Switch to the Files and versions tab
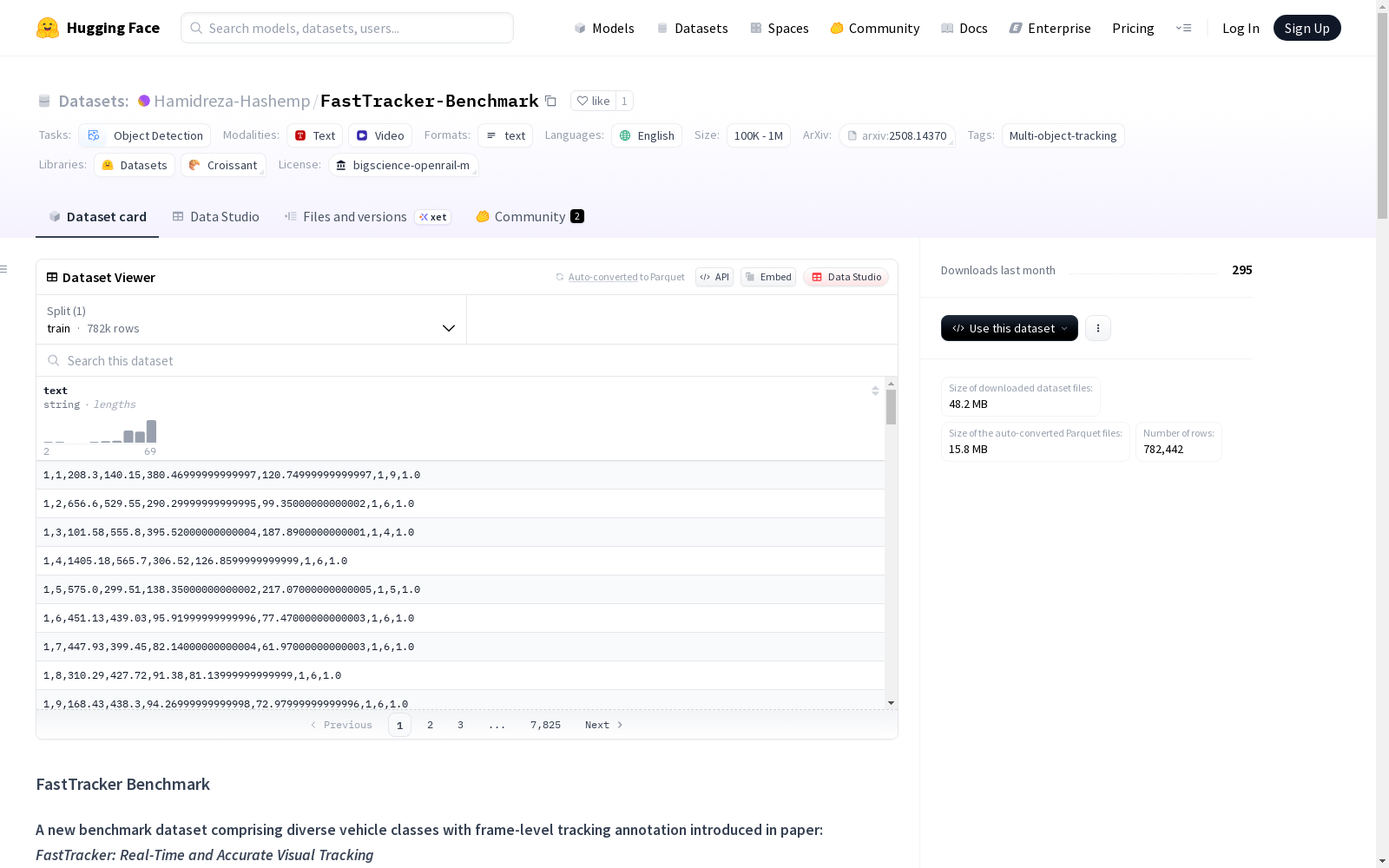 click(354, 217)
